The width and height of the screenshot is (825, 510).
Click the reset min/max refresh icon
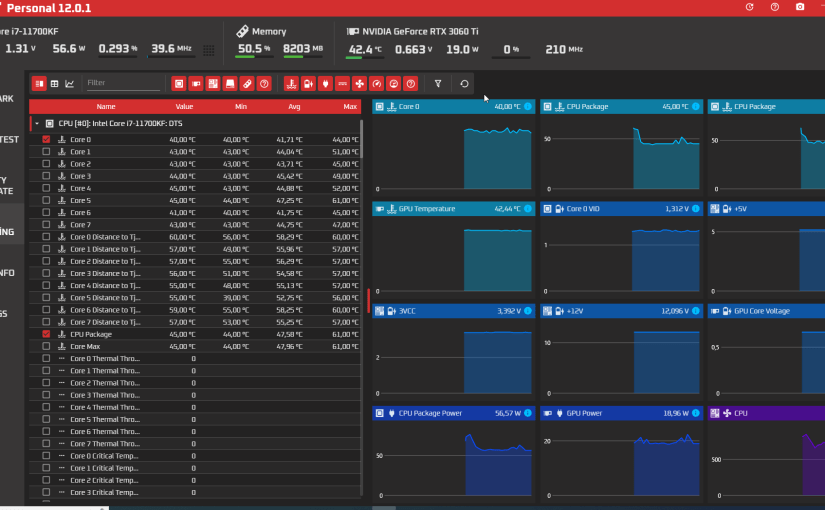pyautogui.click(x=464, y=84)
